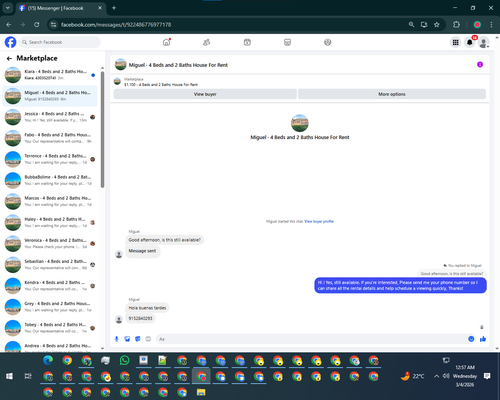Click the Facebook logo
Image resolution: width=500 pixels, height=400 pixels.
[10, 42]
